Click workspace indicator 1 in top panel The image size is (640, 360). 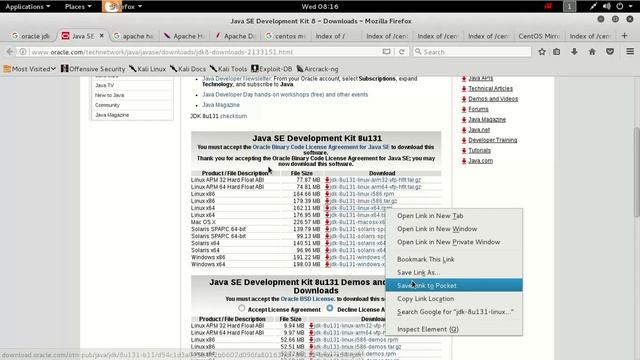[569, 6]
